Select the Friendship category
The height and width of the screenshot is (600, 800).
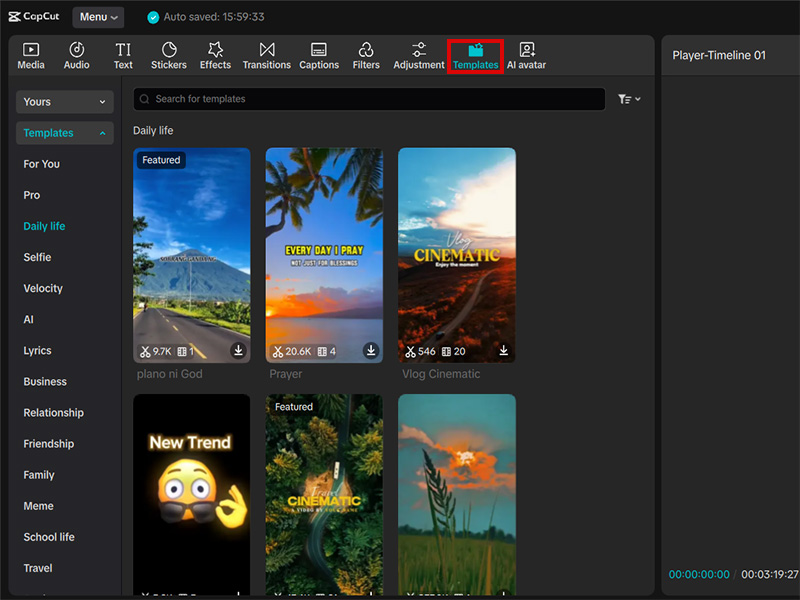click(49, 444)
